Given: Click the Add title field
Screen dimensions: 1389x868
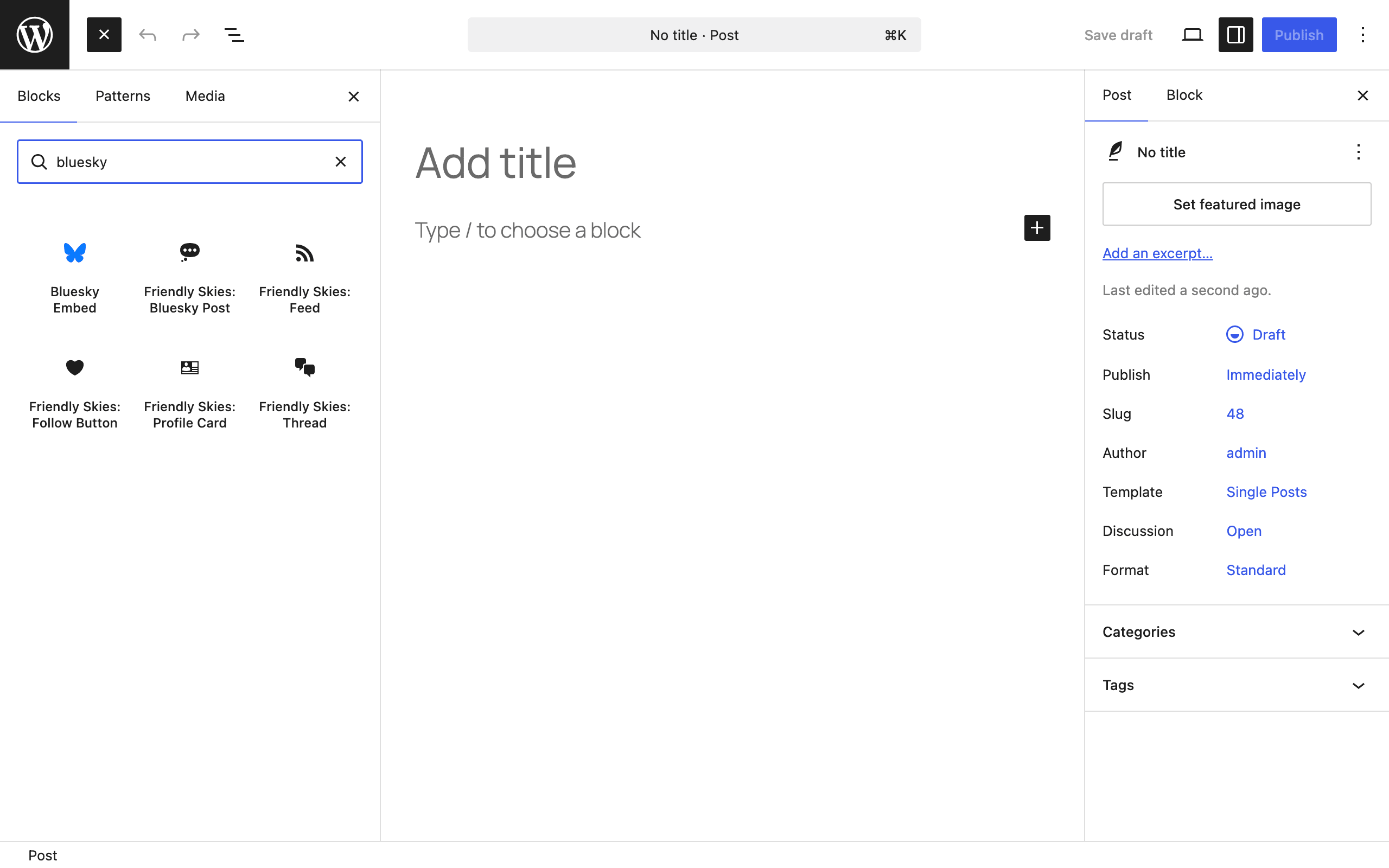Looking at the screenshot, I should [x=732, y=162].
